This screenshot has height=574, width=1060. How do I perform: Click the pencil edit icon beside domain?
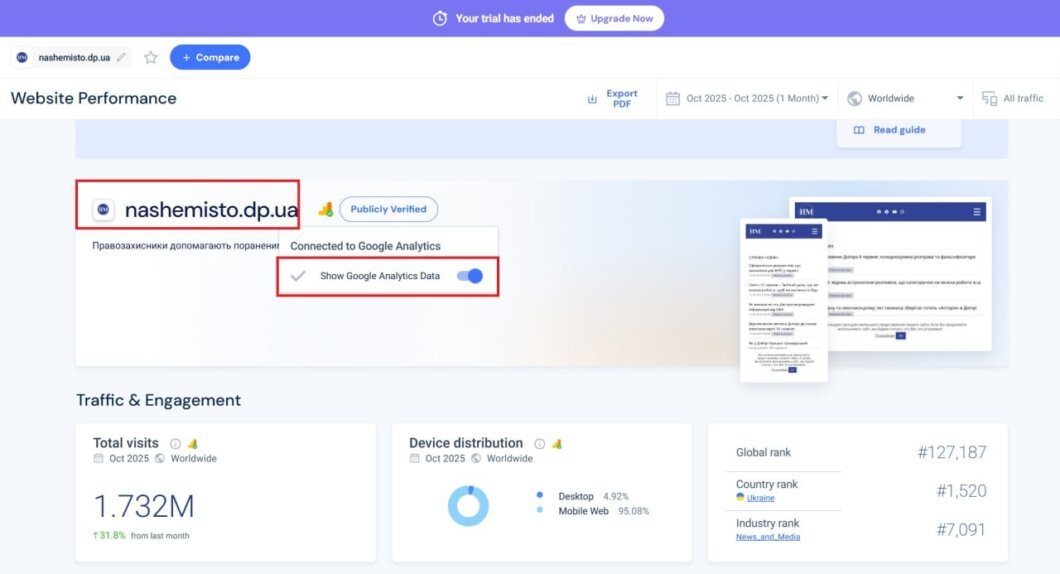pyautogui.click(x=122, y=58)
